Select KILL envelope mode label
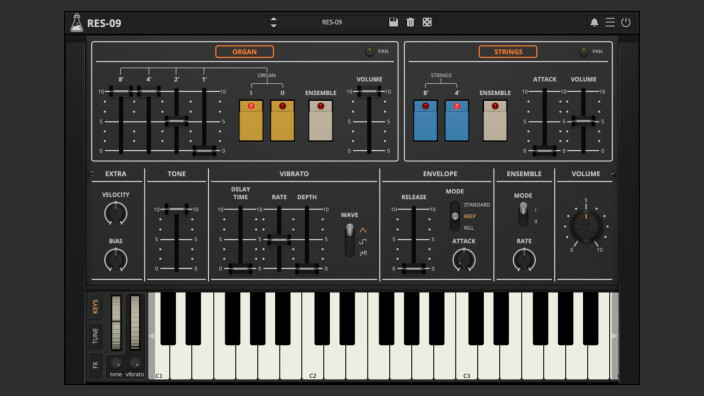Image resolution: width=704 pixels, height=396 pixels. coord(468,228)
